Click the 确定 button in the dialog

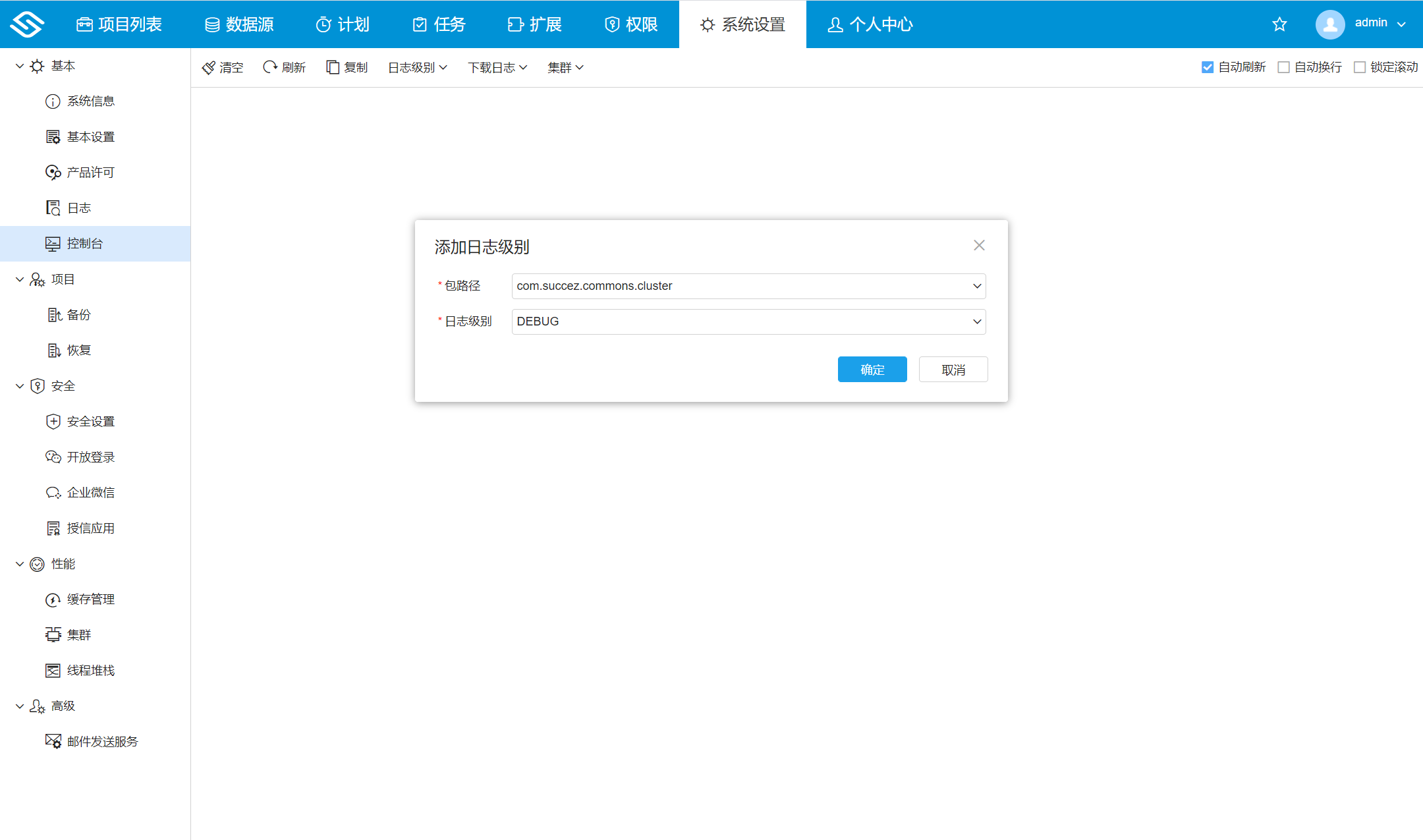[x=872, y=369]
